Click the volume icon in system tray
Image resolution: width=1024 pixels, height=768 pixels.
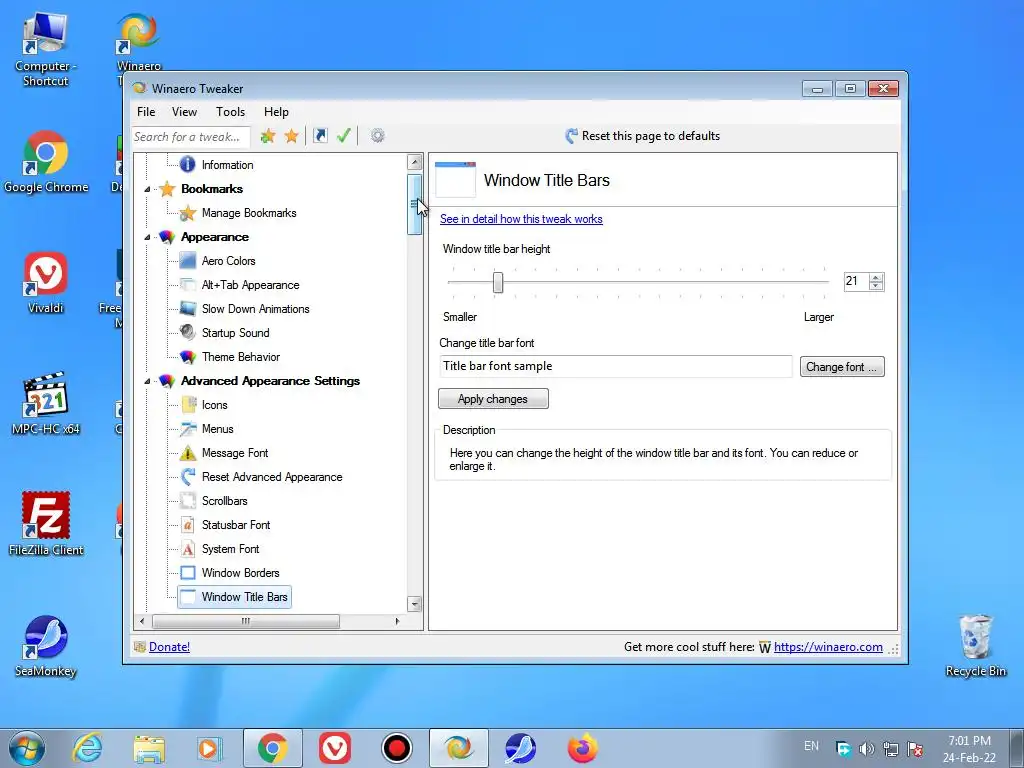pyautogui.click(x=867, y=748)
